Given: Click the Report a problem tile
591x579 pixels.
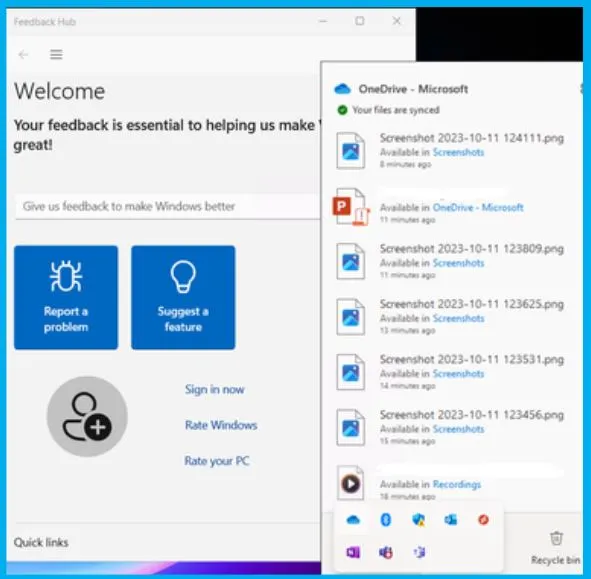Looking at the screenshot, I should [x=66, y=297].
